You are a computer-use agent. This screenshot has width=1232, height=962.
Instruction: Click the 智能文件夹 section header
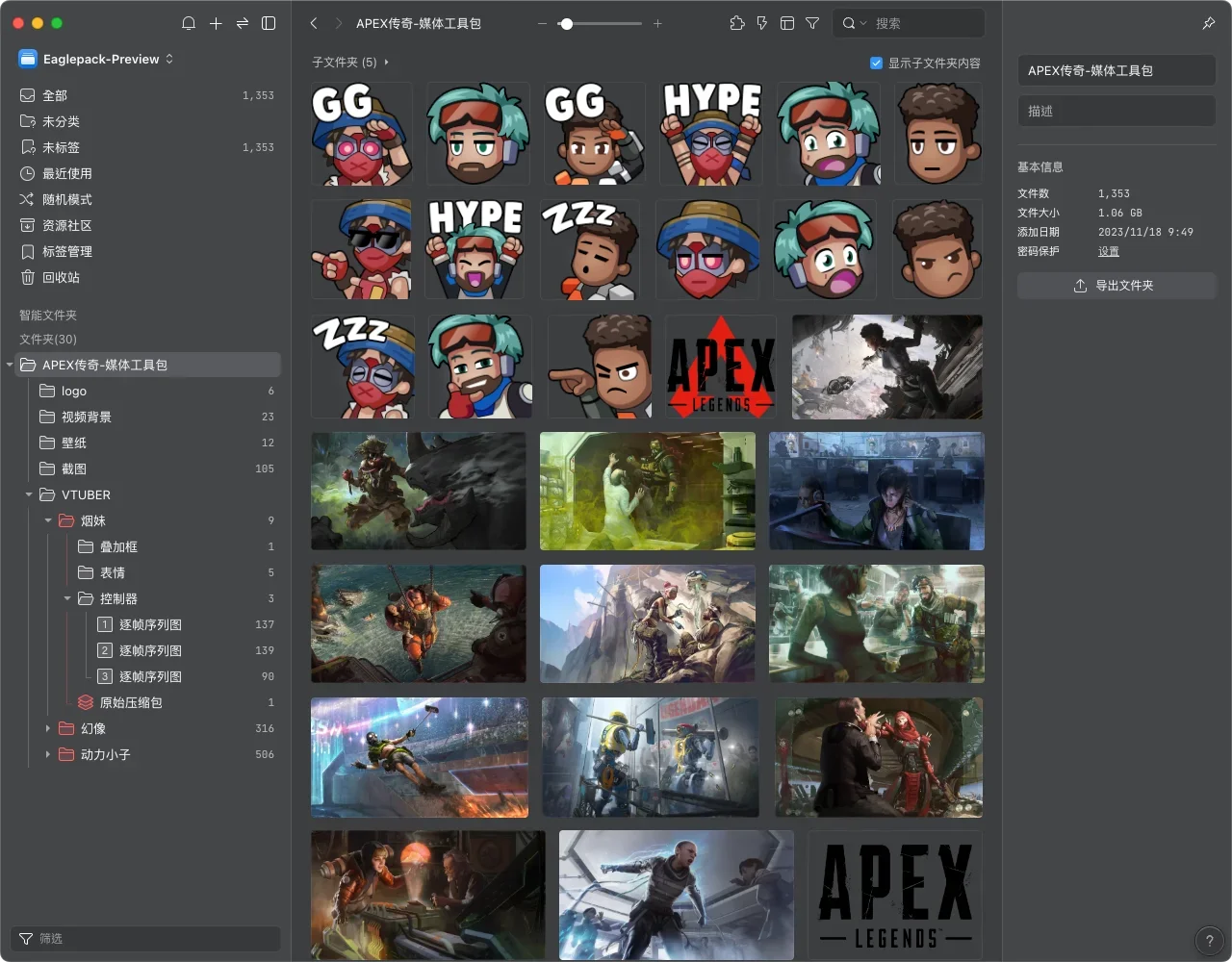(48, 316)
